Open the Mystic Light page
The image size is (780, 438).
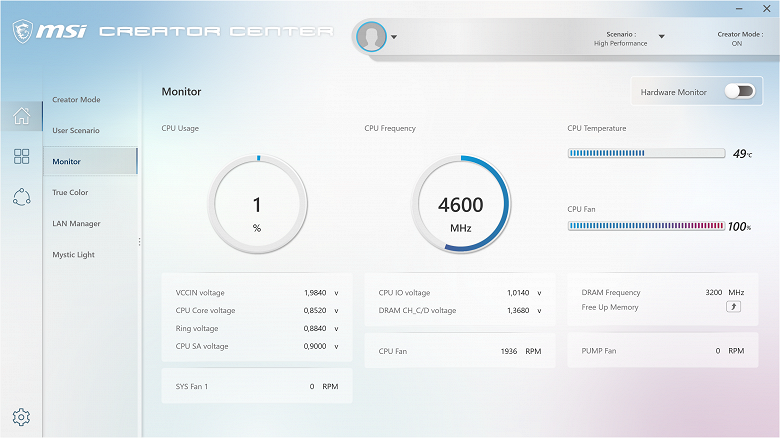pos(73,254)
